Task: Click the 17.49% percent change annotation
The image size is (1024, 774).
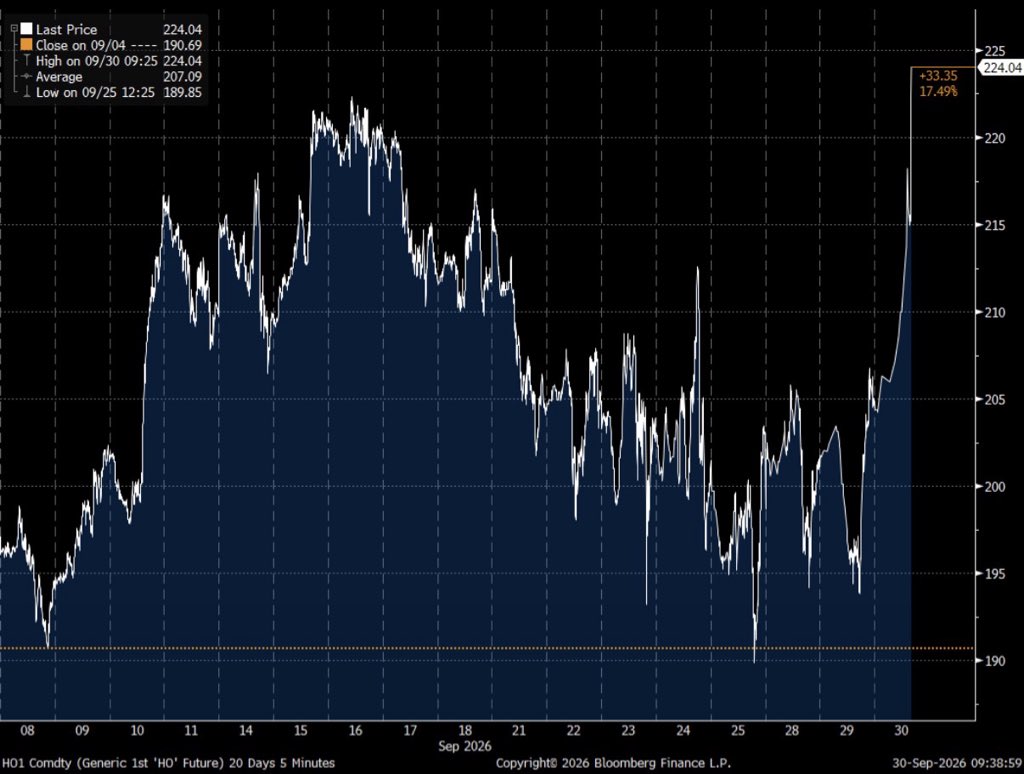Action: click(x=938, y=91)
